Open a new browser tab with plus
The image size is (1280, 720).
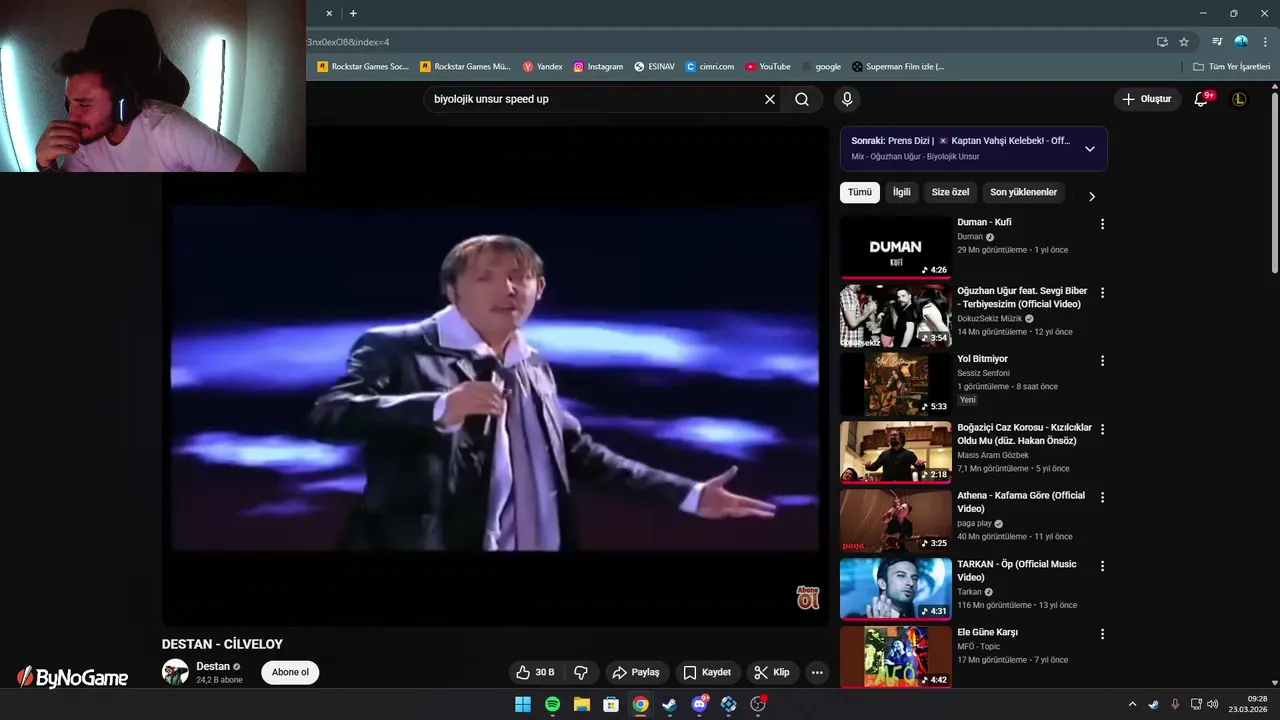[x=353, y=13]
